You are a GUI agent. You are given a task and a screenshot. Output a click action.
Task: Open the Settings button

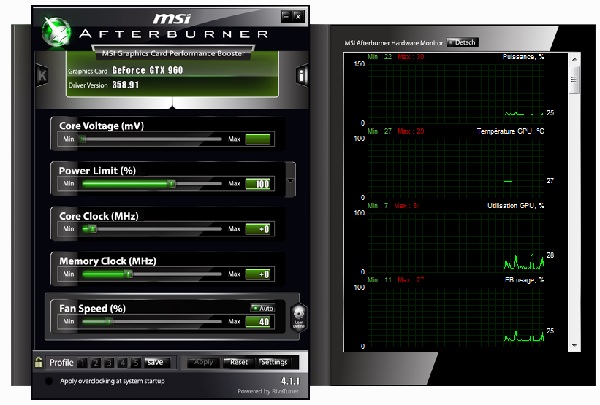tap(274, 362)
